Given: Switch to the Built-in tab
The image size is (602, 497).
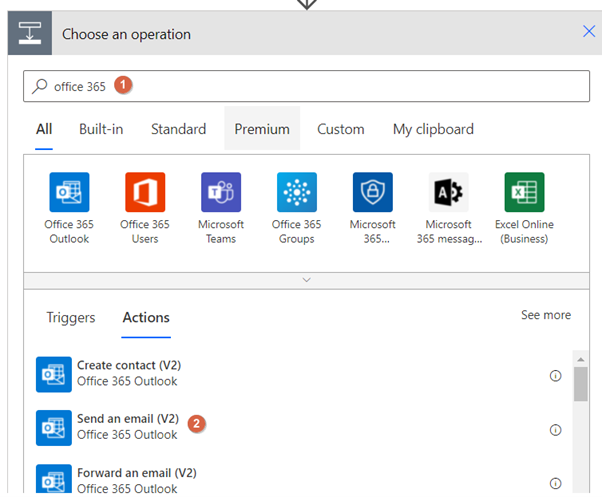Looking at the screenshot, I should click(101, 129).
